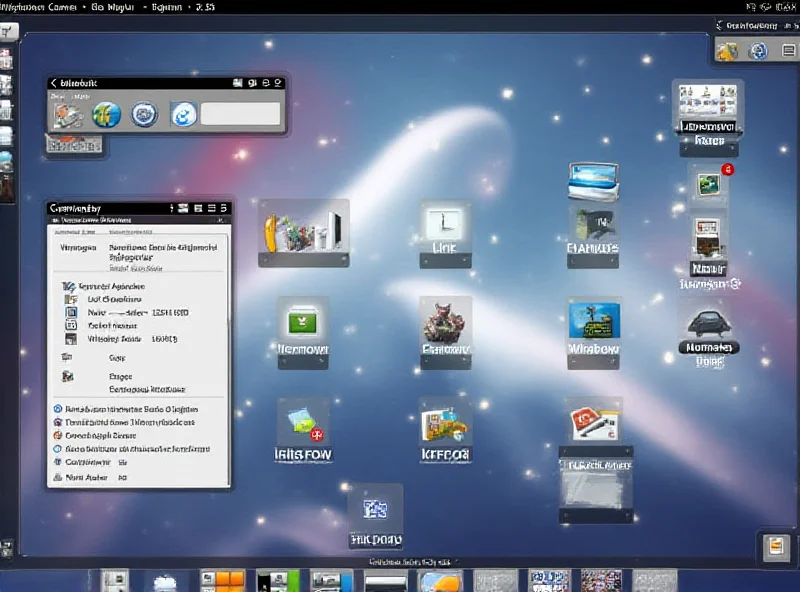The width and height of the screenshot is (800, 592).
Task: Click the dock thumbnail with blue edge
Action: pos(332,582)
